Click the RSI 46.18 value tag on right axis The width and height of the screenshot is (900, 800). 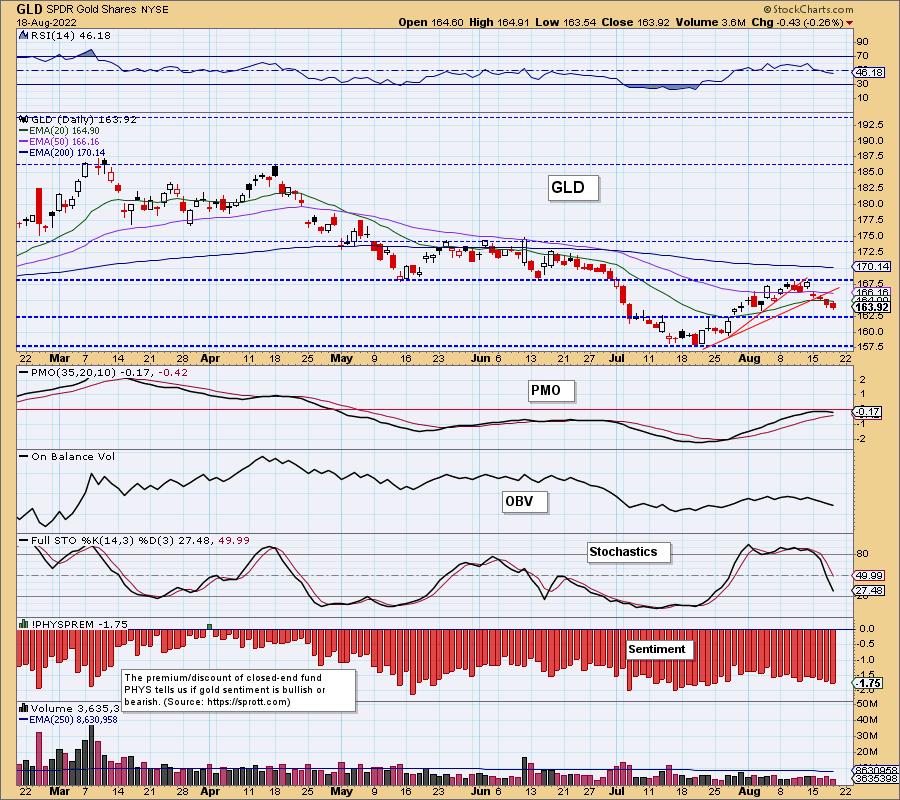click(x=868, y=72)
